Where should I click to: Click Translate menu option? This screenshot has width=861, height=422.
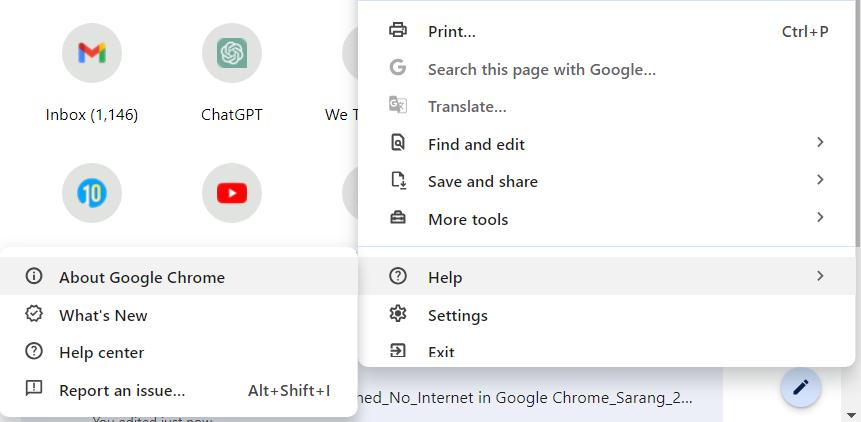(x=467, y=106)
